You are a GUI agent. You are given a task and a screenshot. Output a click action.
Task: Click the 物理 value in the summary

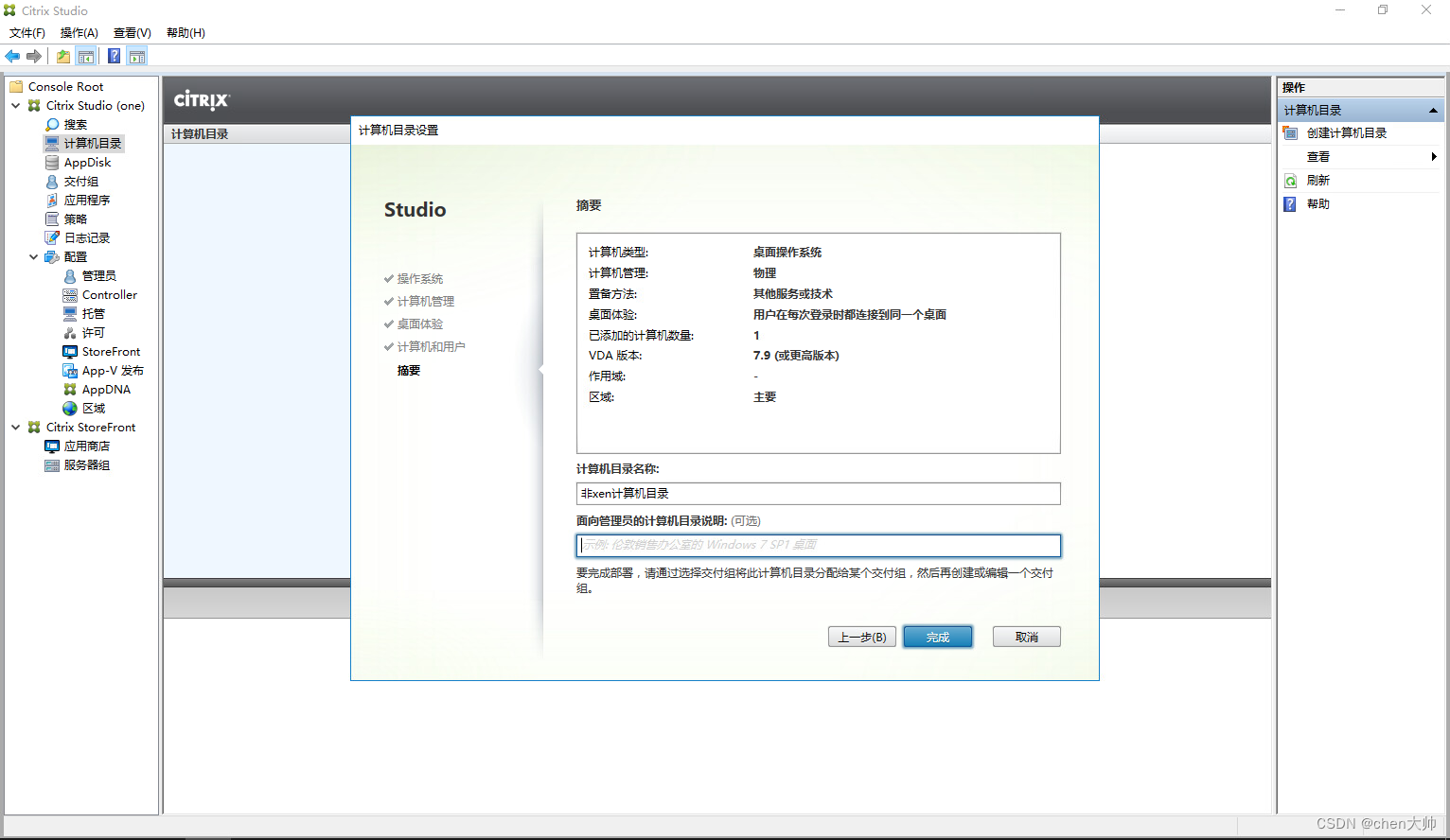tap(765, 273)
